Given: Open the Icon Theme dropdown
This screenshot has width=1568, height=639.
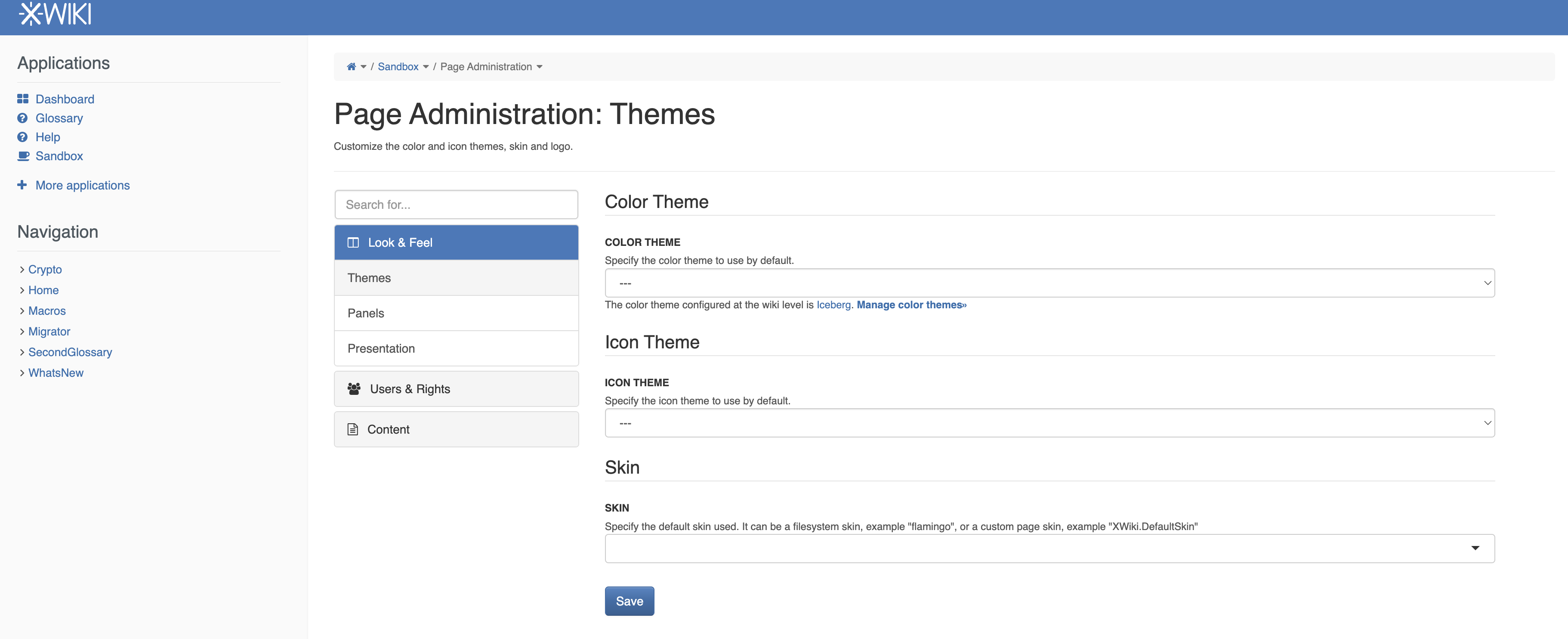Looking at the screenshot, I should tap(1049, 423).
